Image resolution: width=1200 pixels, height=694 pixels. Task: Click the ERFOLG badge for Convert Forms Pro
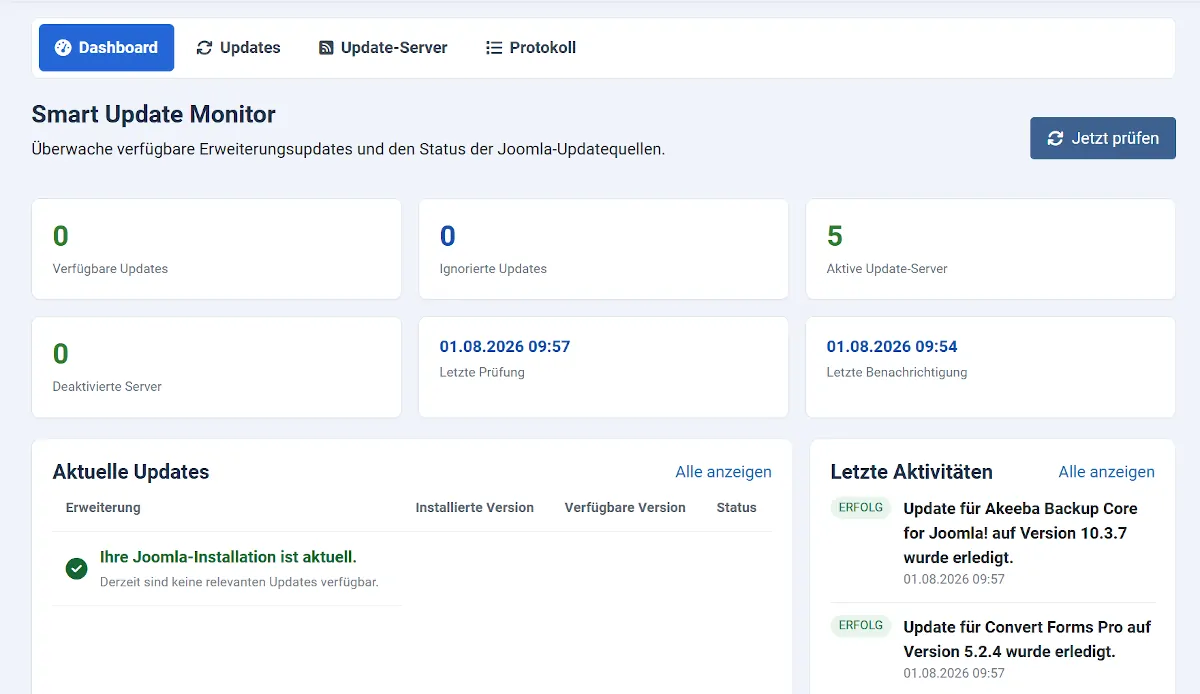pos(861,626)
